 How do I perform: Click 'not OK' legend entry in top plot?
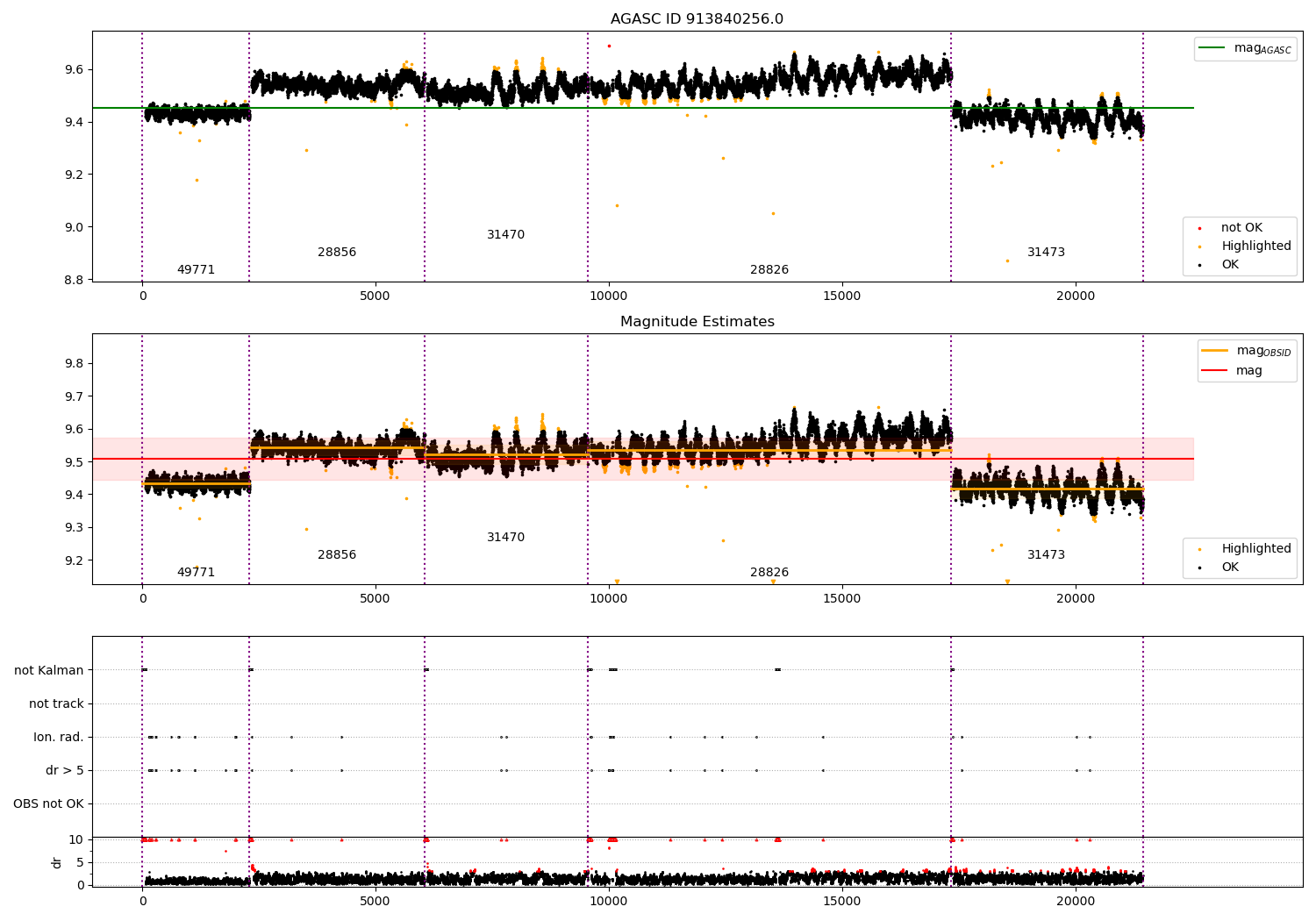tap(1241, 228)
